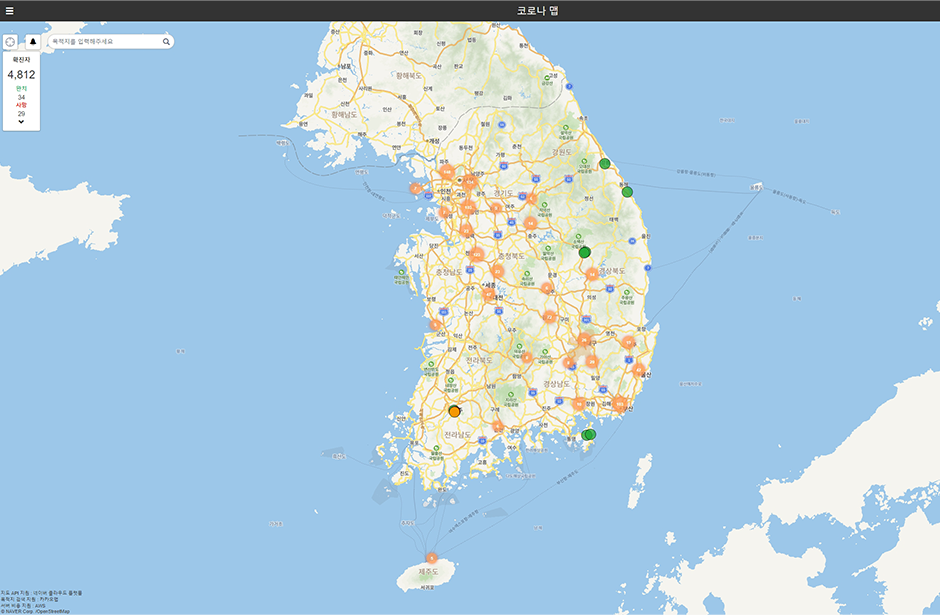
Task: Open the orange cluster near Ulsan
Action: pos(638,370)
